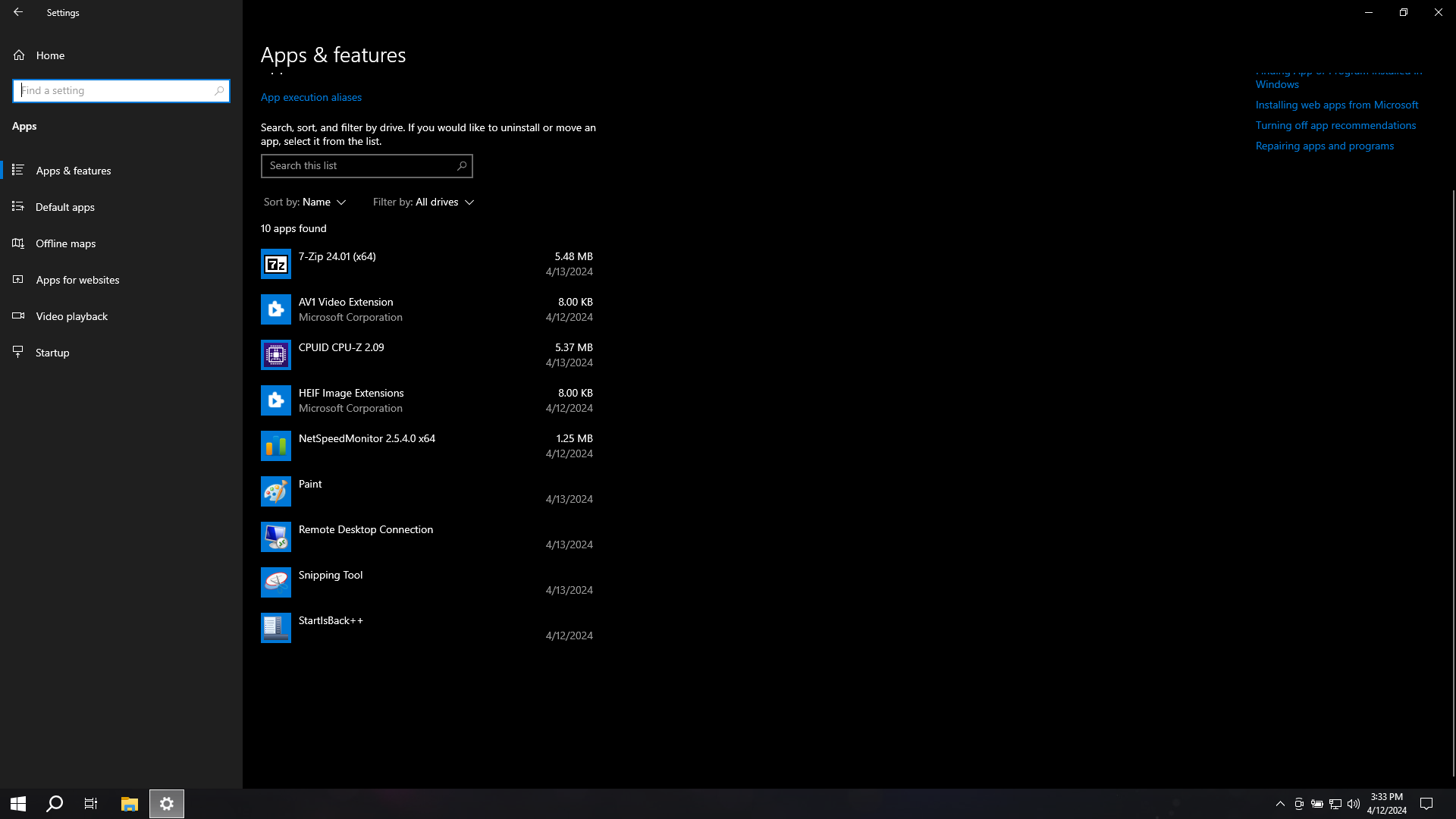The width and height of the screenshot is (1456, 819).
Task: Click the Snipping Tool icon
Action: [275, 582]
